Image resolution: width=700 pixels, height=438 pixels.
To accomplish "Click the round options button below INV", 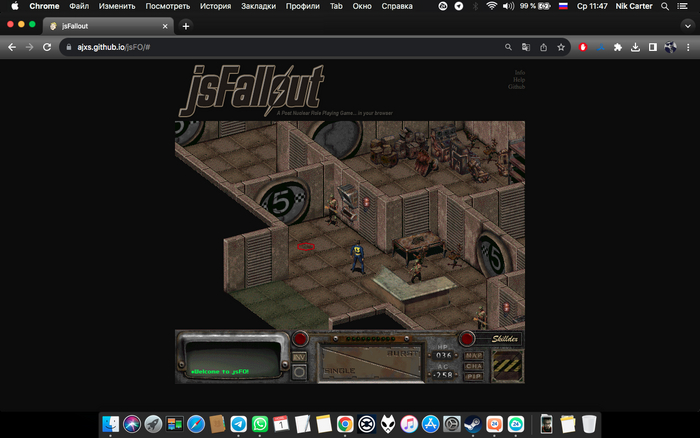I will [300, 372].
